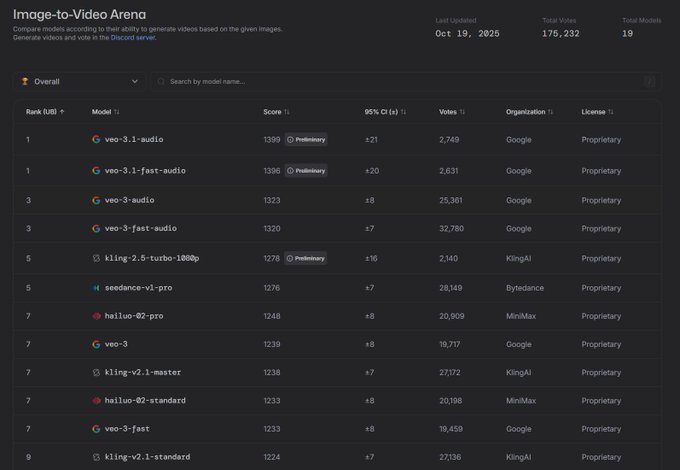Click the Image-to-Video Arena page title
This screenshot has height=470, width=680.
[79, 14]
